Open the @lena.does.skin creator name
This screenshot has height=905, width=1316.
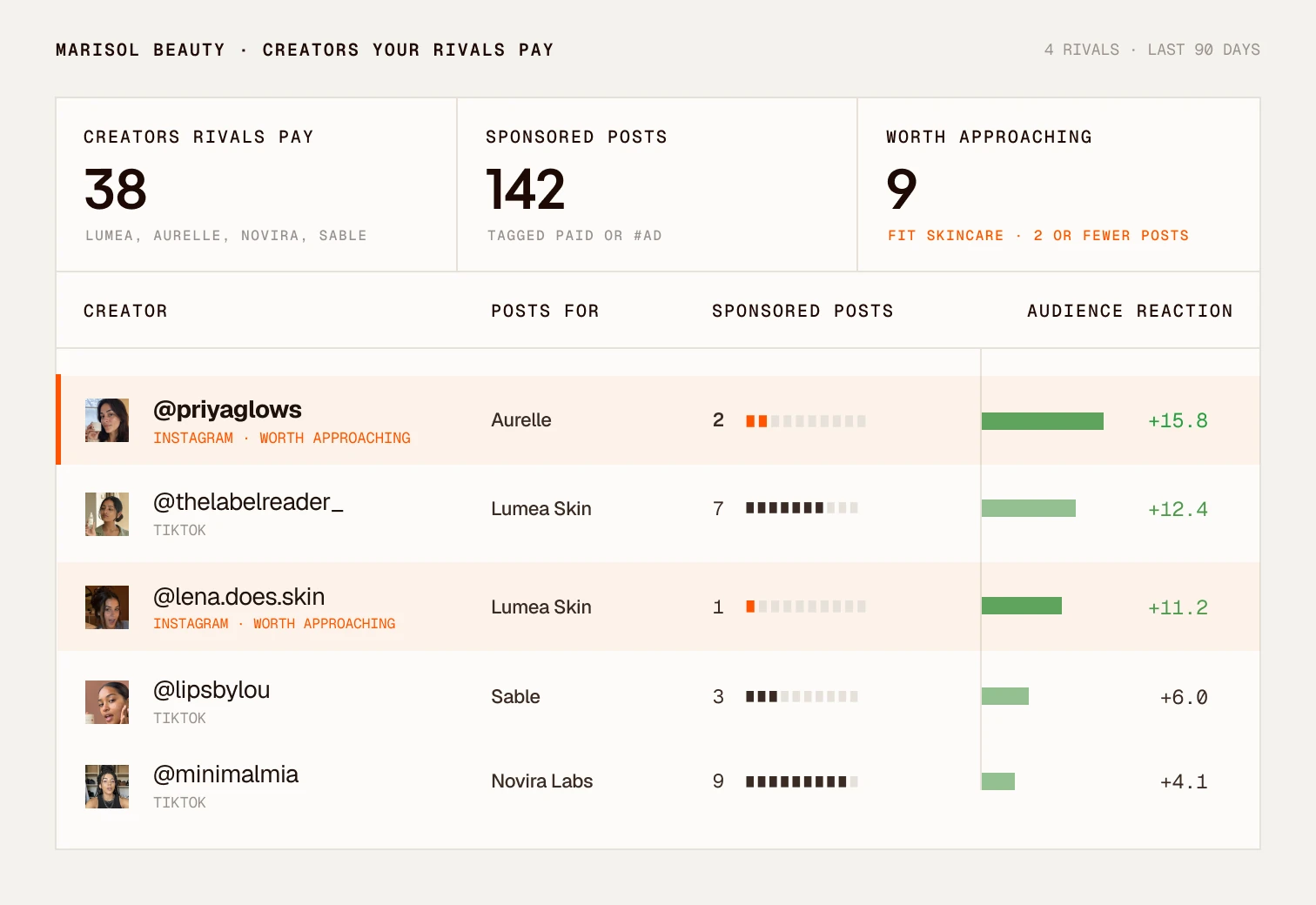click(238, 596)
